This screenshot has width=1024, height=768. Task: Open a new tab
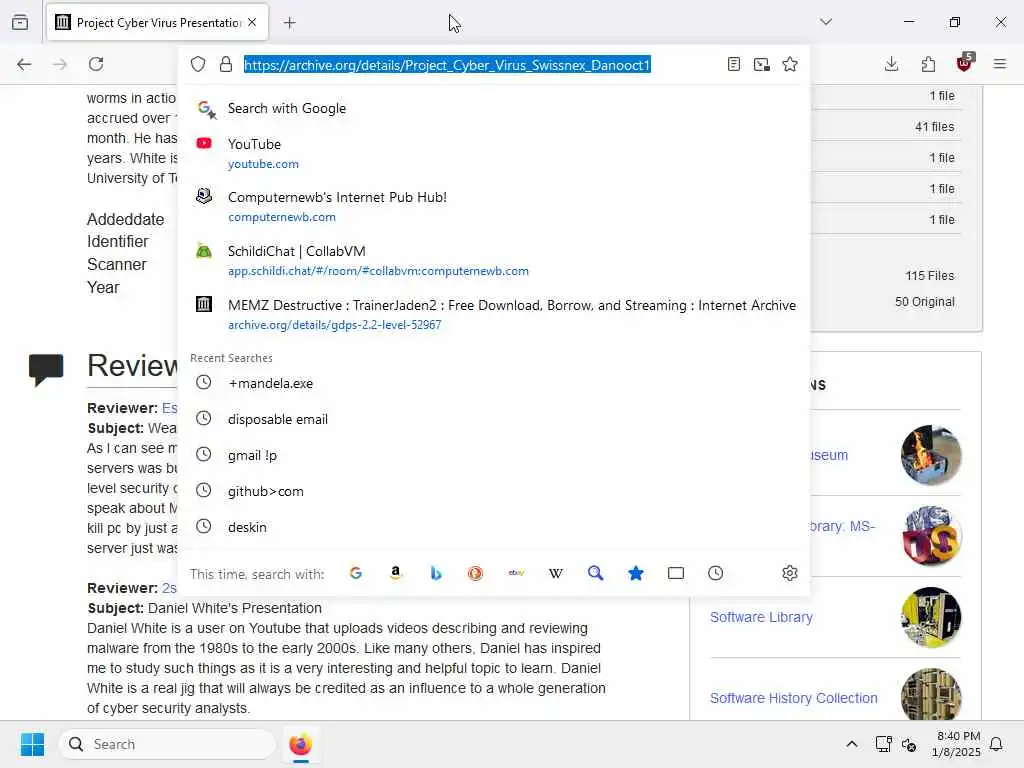(x=290, y=23)
